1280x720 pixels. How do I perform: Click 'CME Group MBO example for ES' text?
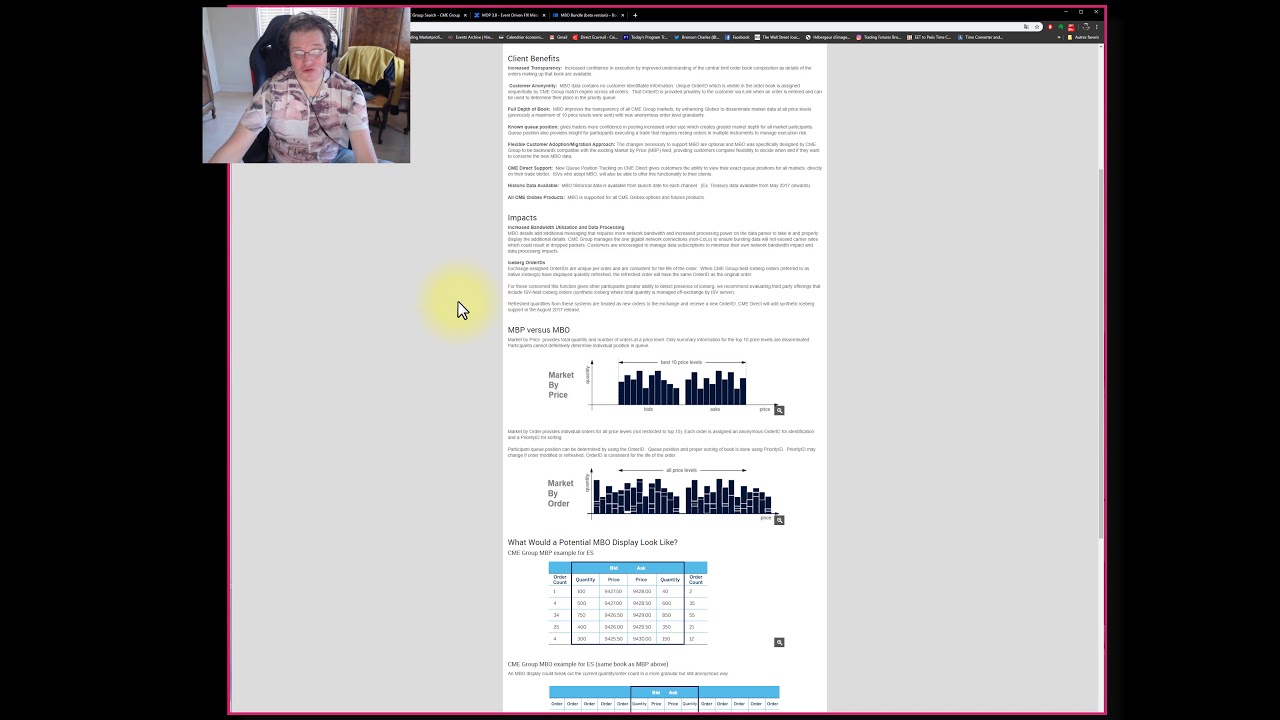click(587, 664)
